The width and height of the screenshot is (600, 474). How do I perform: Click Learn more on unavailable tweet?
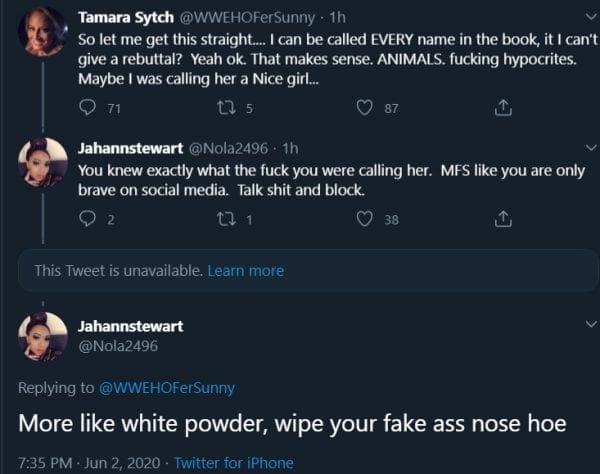pos(245,270)
